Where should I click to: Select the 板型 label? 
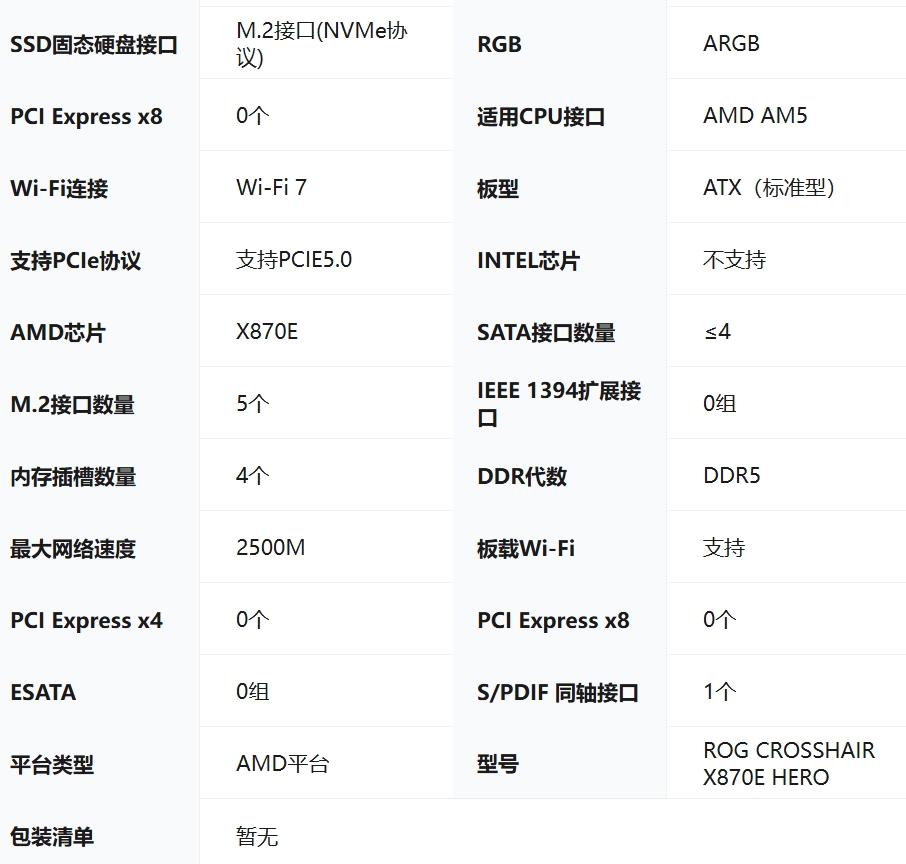click(497, 188)
